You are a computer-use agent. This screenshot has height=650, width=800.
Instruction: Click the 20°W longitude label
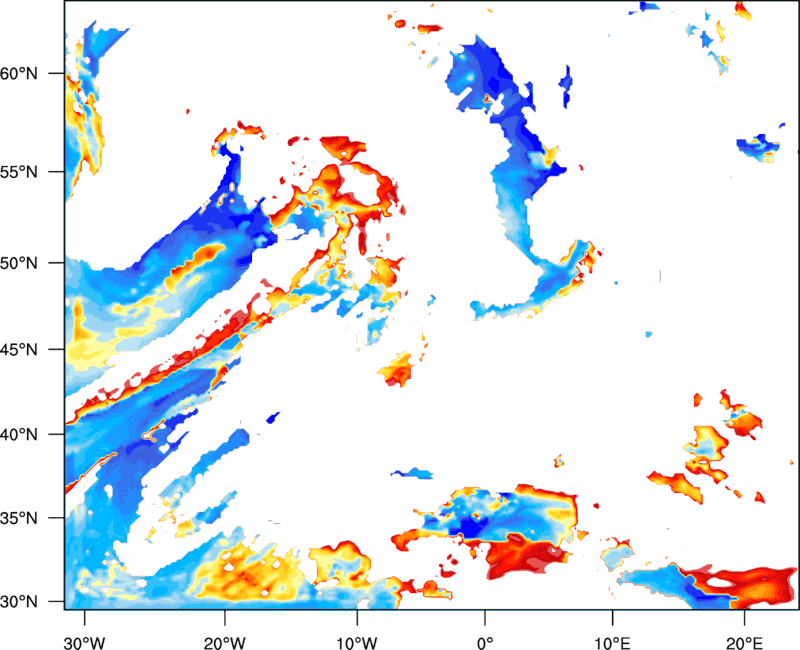pyautogui.click(x=225, y=643)
